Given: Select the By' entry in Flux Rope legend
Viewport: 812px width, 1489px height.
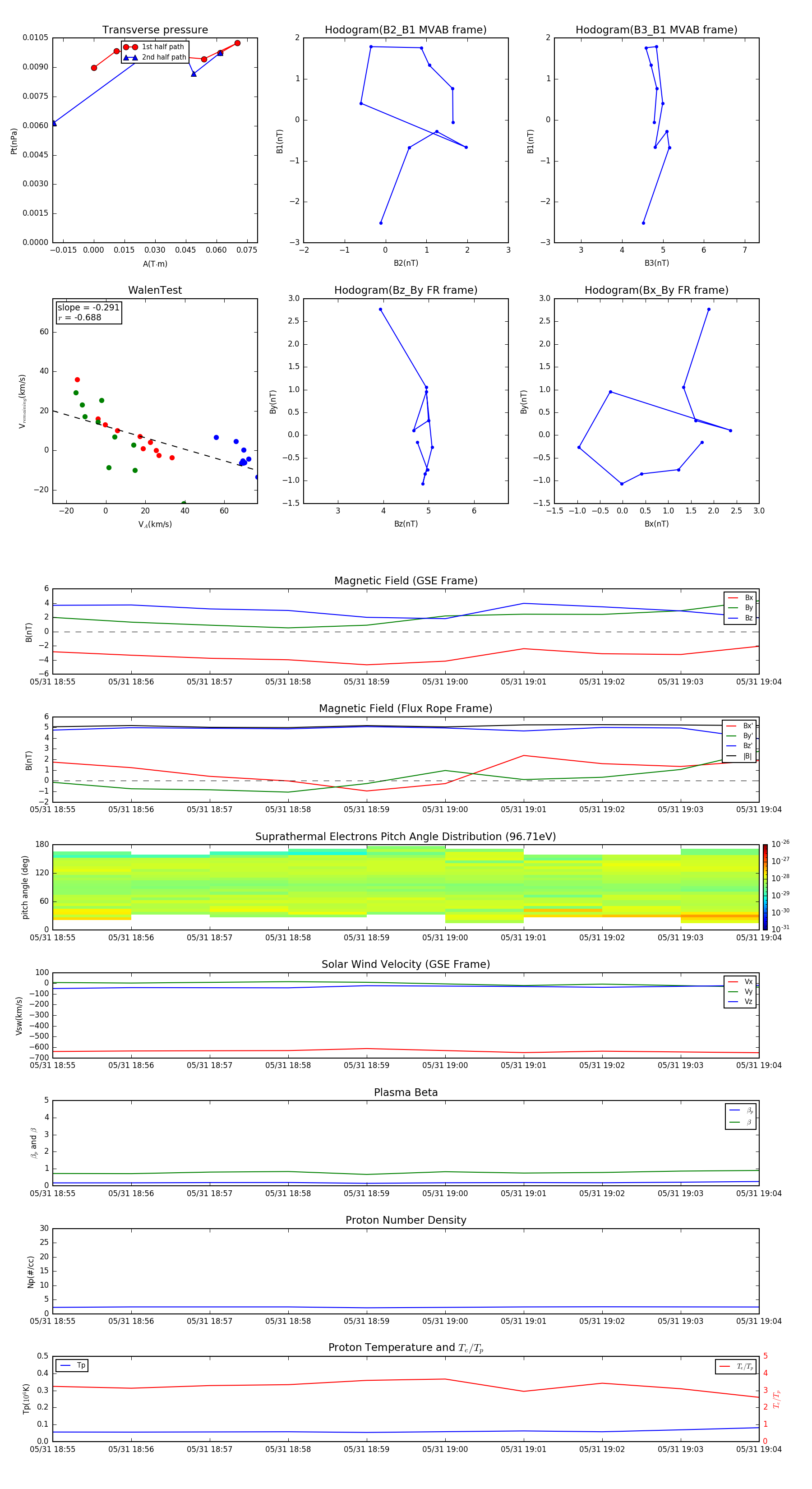Looking at the screenshot, I should tap(739, 736).
